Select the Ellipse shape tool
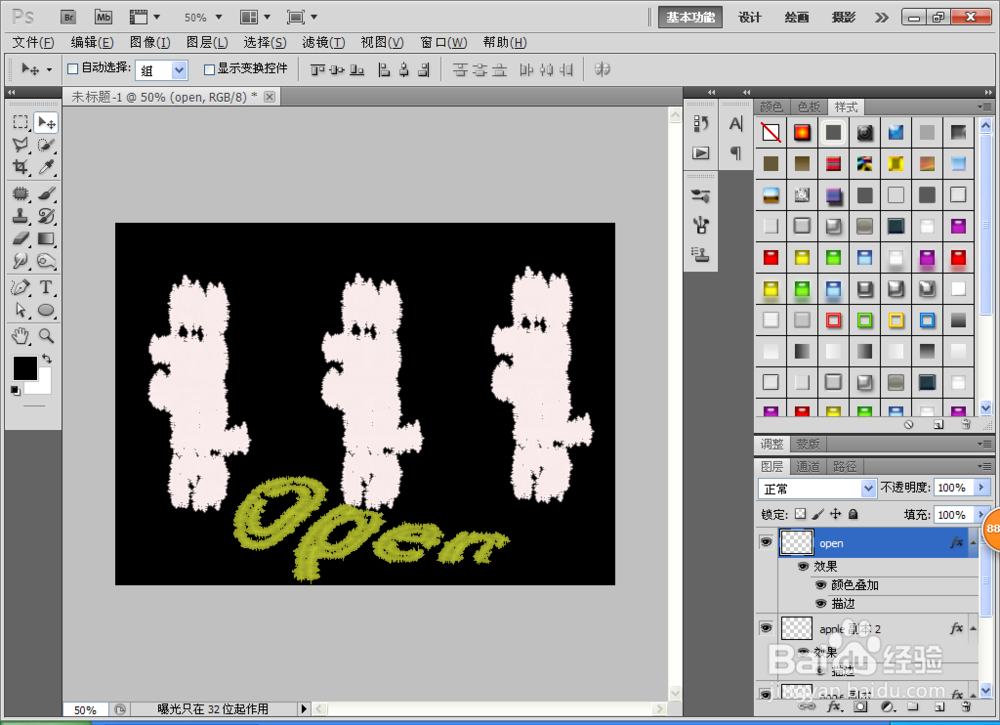Viewport: 1000px width, 725px height. pyautogui.click(x=46, y=310)
